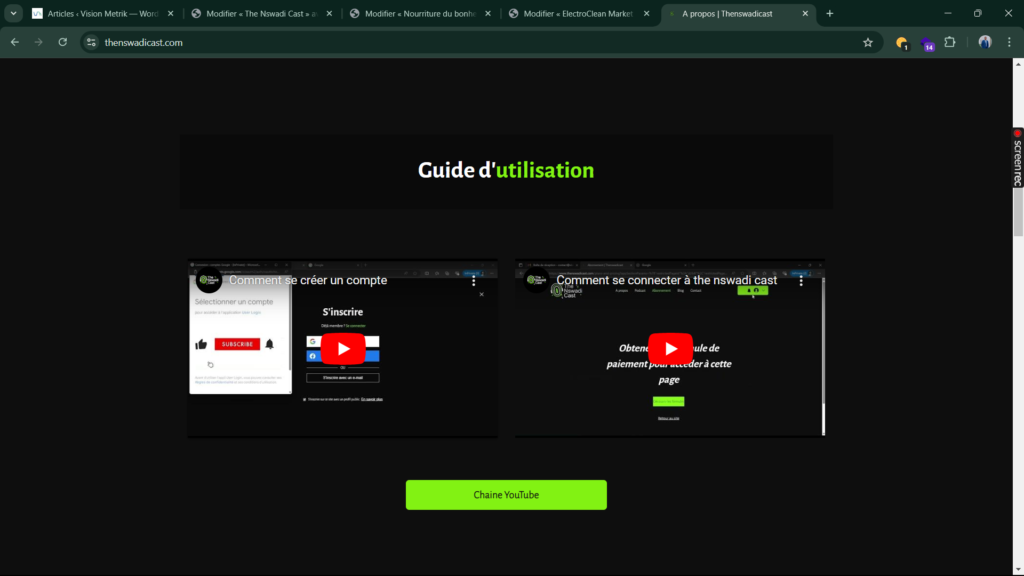Switch to Articles Vision Metrik tab
The width and height of the screenshot is (1024, 576).
[x=103, y=13]
